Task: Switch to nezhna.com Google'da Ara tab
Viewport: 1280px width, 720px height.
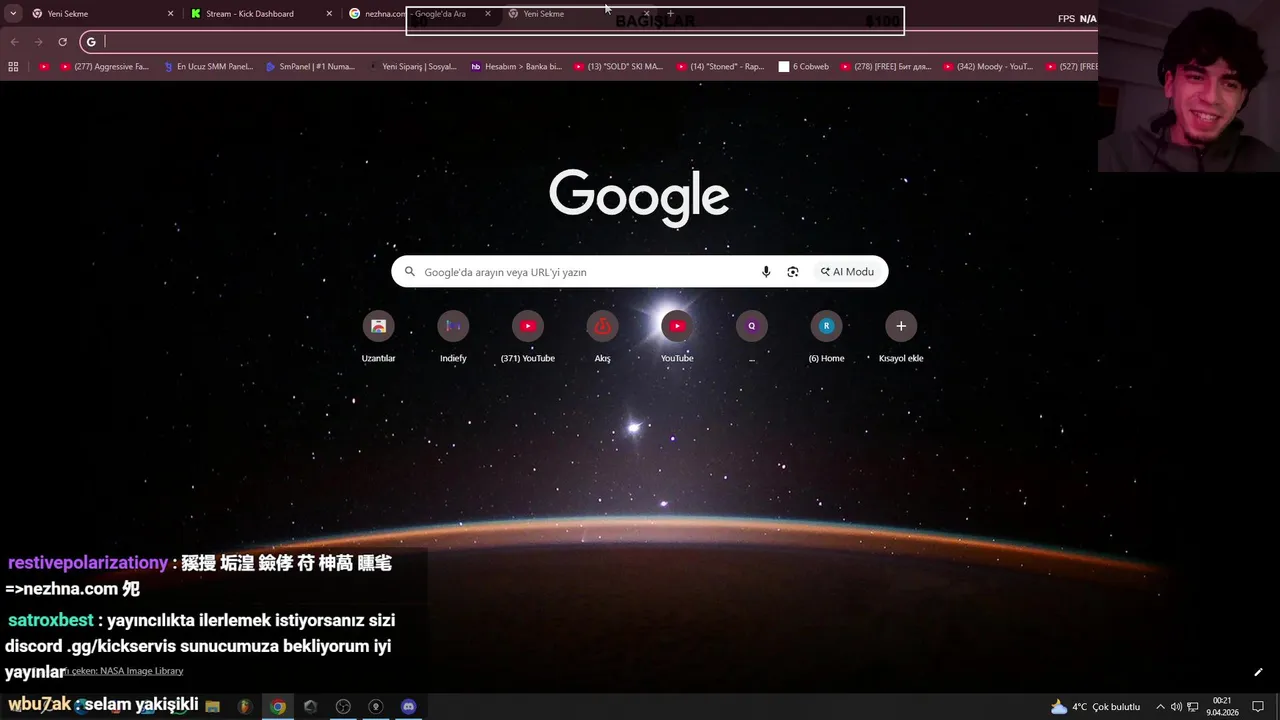Action: [420, 14]
